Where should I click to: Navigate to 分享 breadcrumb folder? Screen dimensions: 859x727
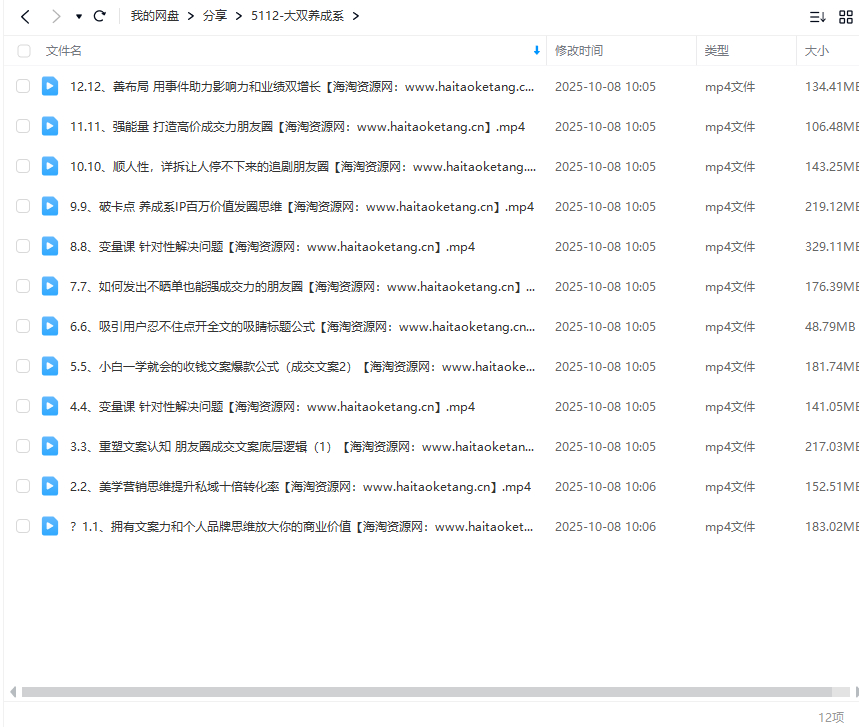[x=214, y=16]
